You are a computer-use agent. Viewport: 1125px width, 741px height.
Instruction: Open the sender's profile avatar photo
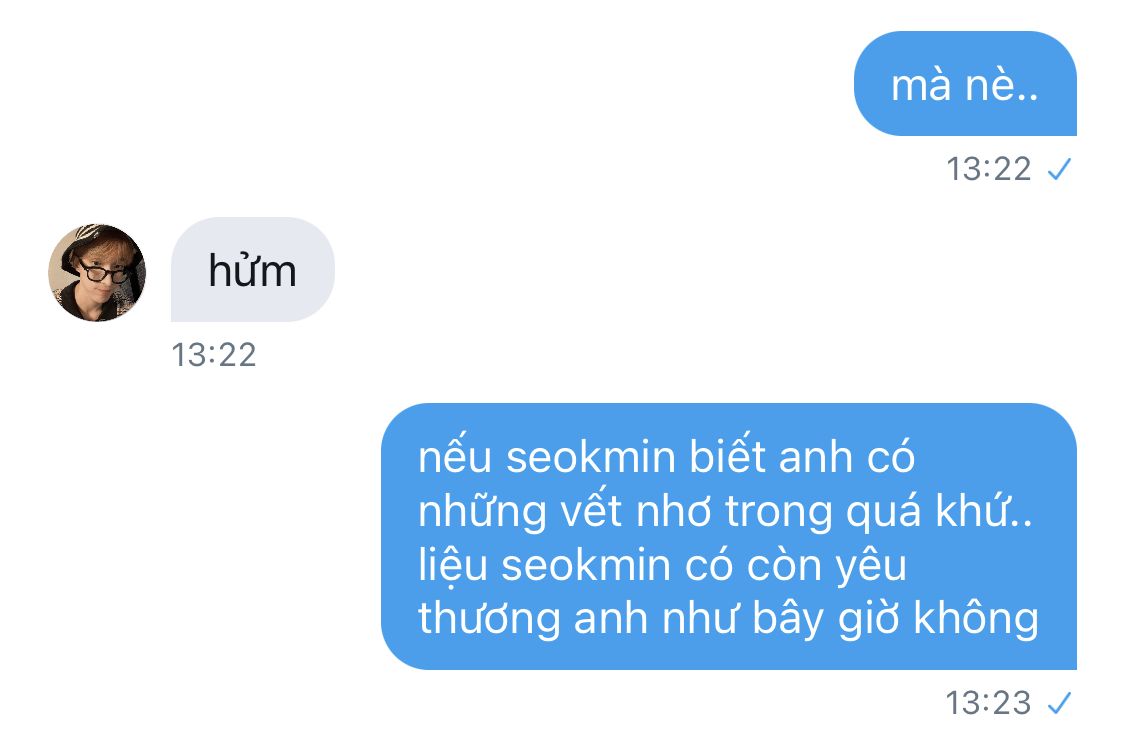[97, 273]
